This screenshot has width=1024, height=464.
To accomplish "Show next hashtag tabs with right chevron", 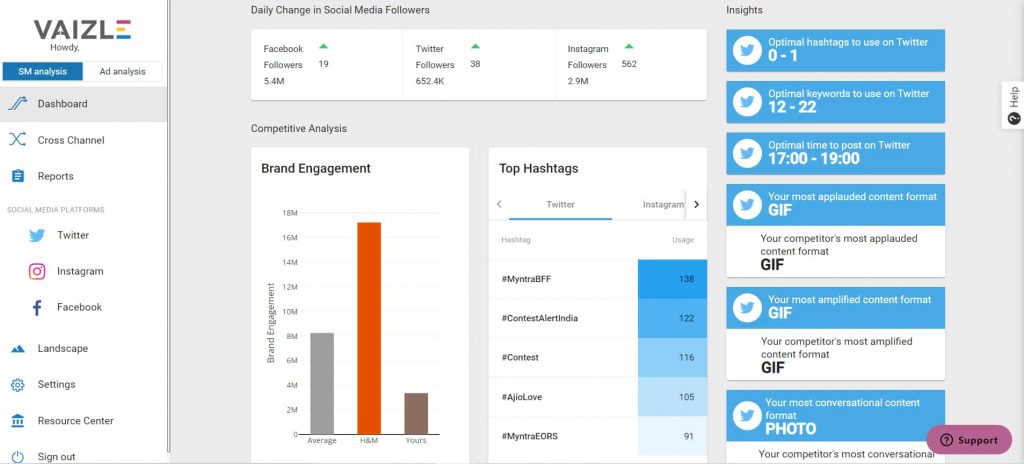I will (x=696, y=205).
